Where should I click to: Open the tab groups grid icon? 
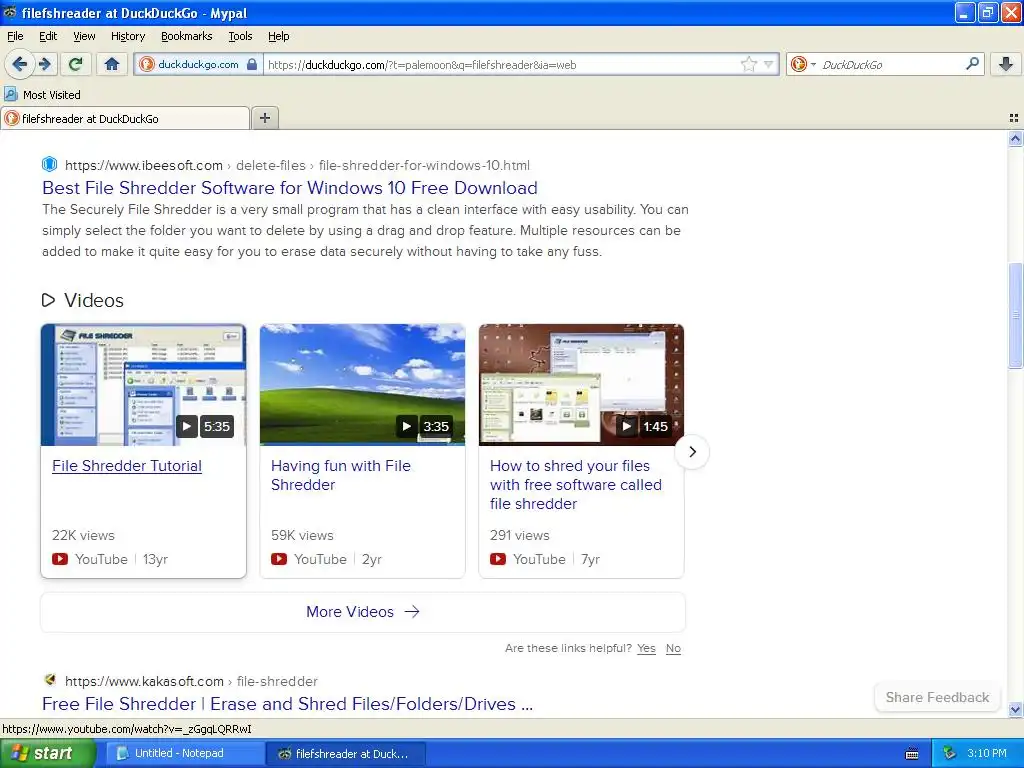click(1014, 118)
